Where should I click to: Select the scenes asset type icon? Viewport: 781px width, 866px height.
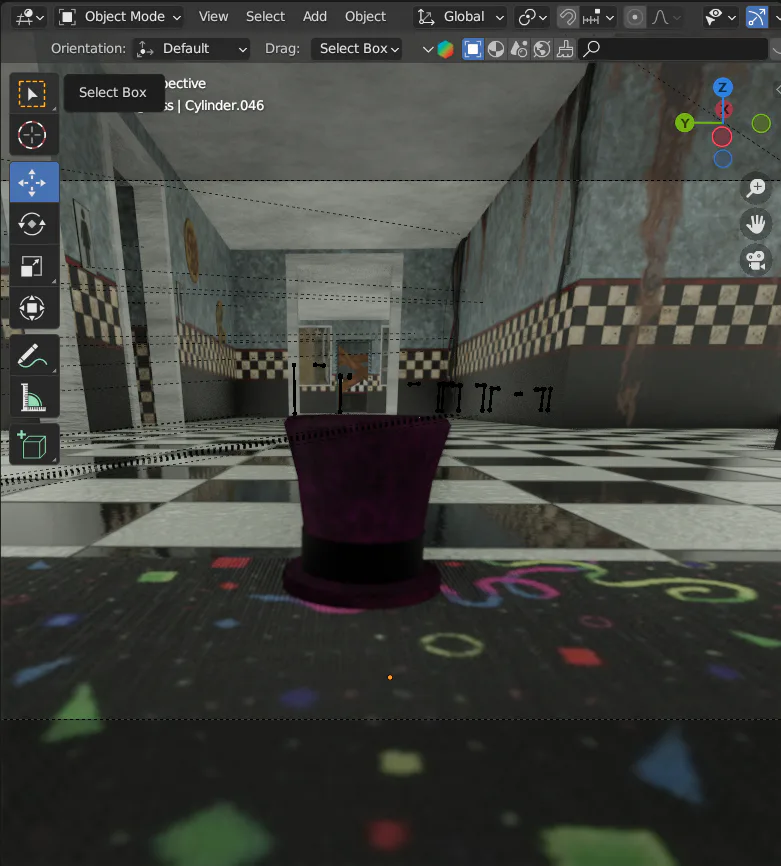coord(519,49)
